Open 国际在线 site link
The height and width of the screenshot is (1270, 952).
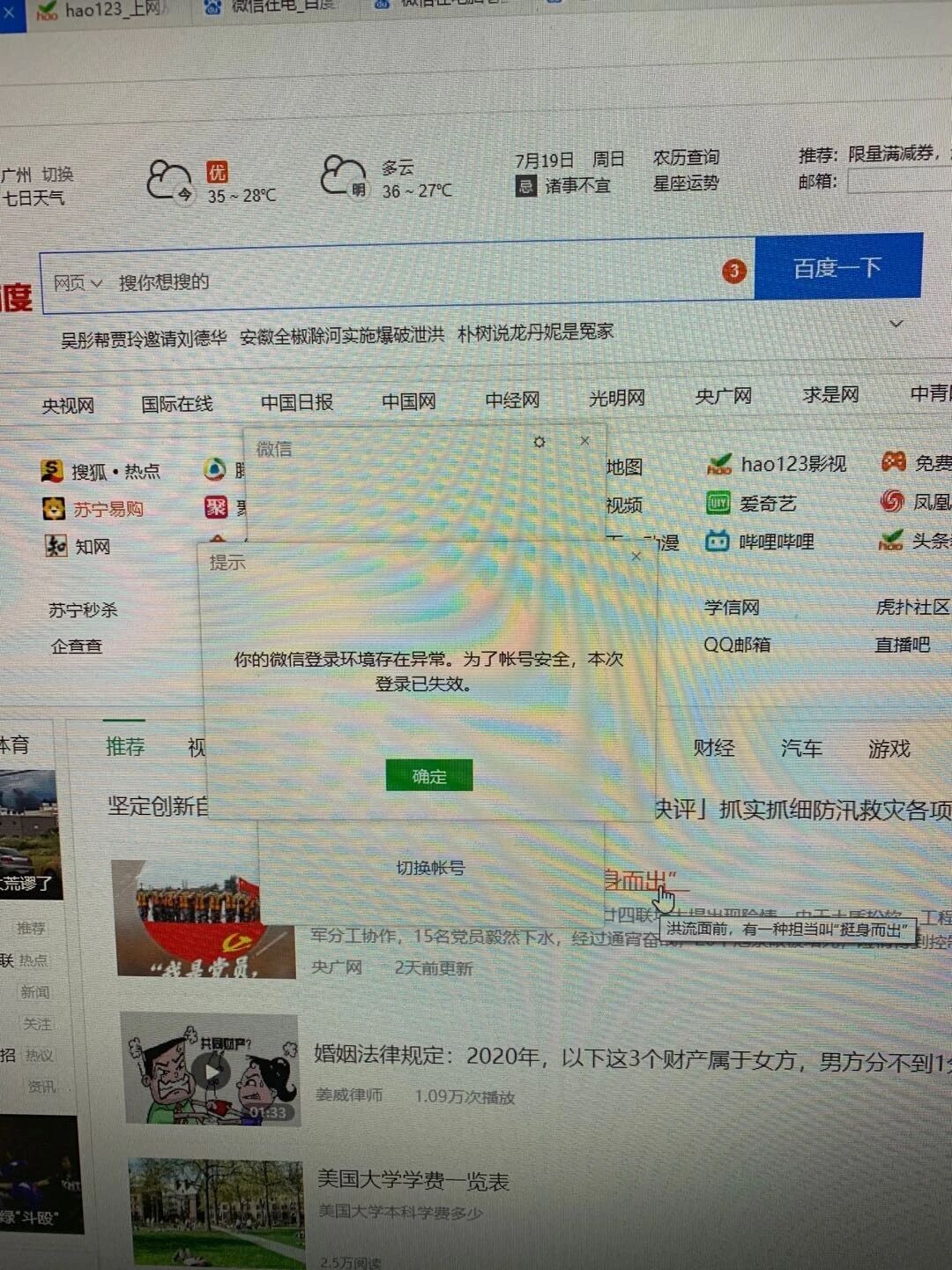click(177, 404)
